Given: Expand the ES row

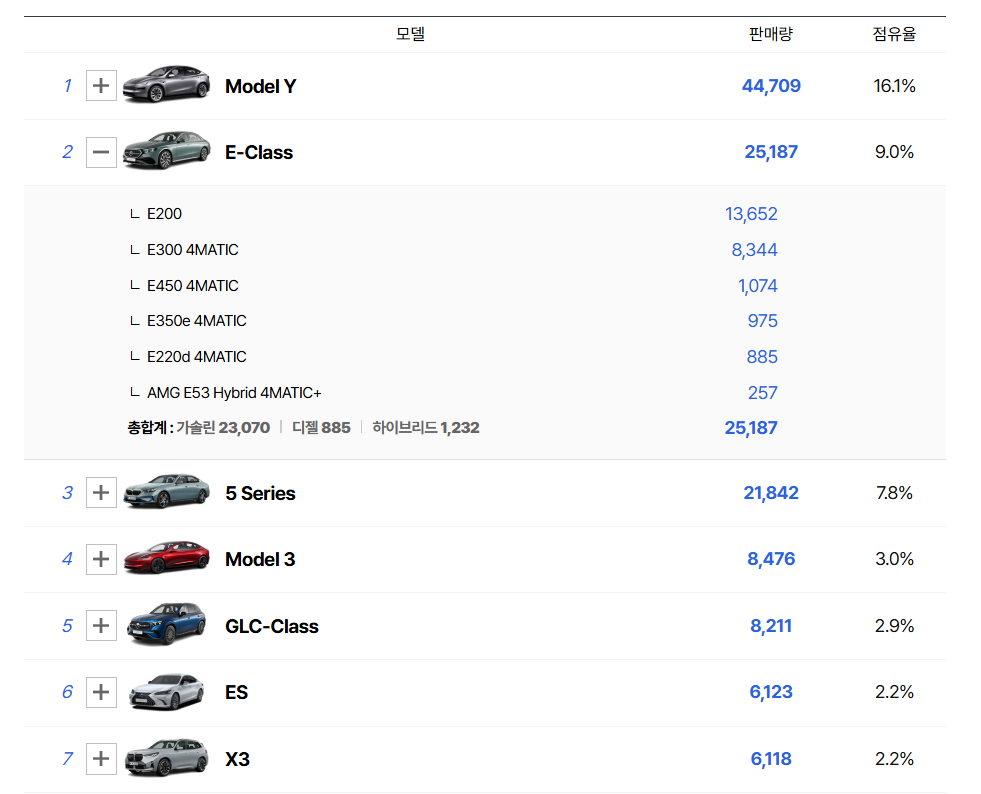Looking at the screenshot, I should [x=101, y=692].
